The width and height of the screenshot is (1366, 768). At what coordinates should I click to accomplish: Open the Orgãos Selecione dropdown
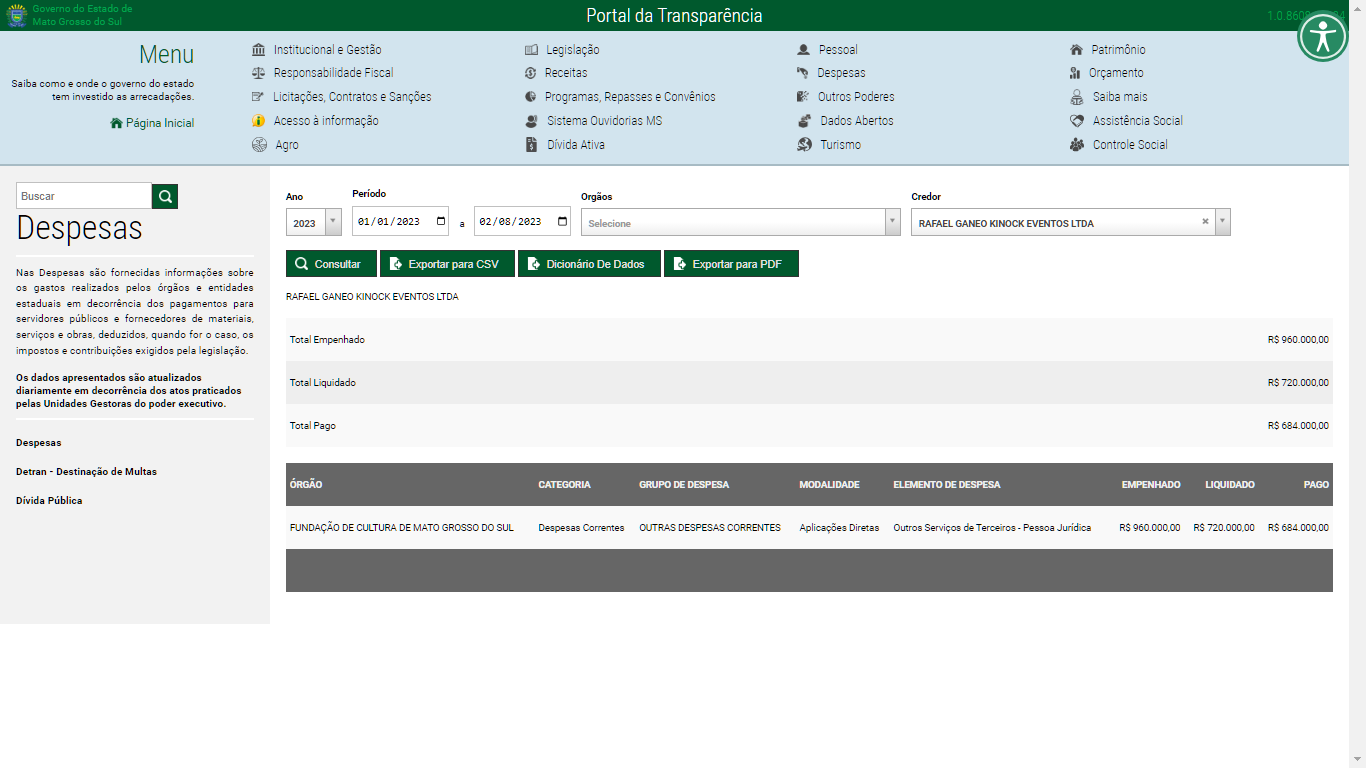[x=741, y=223]
